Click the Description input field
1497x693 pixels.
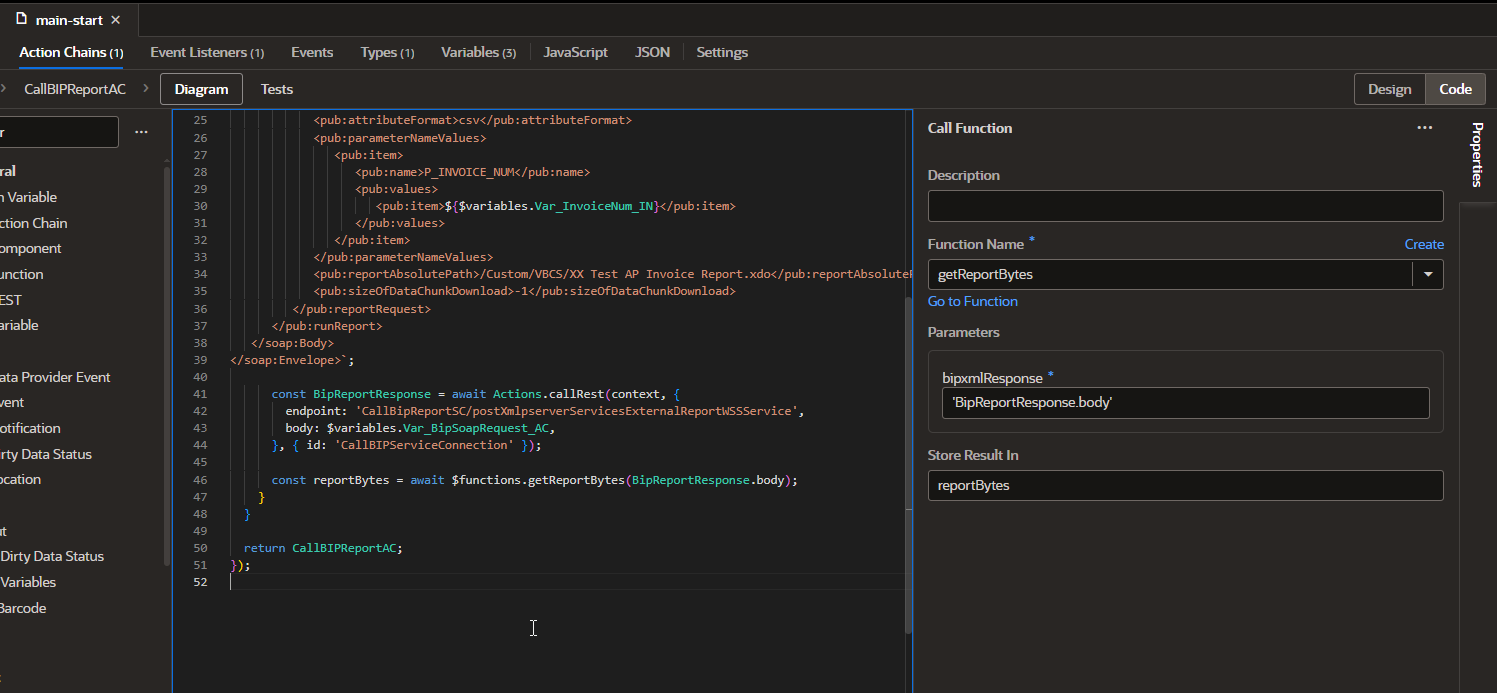pos(1185,206)
